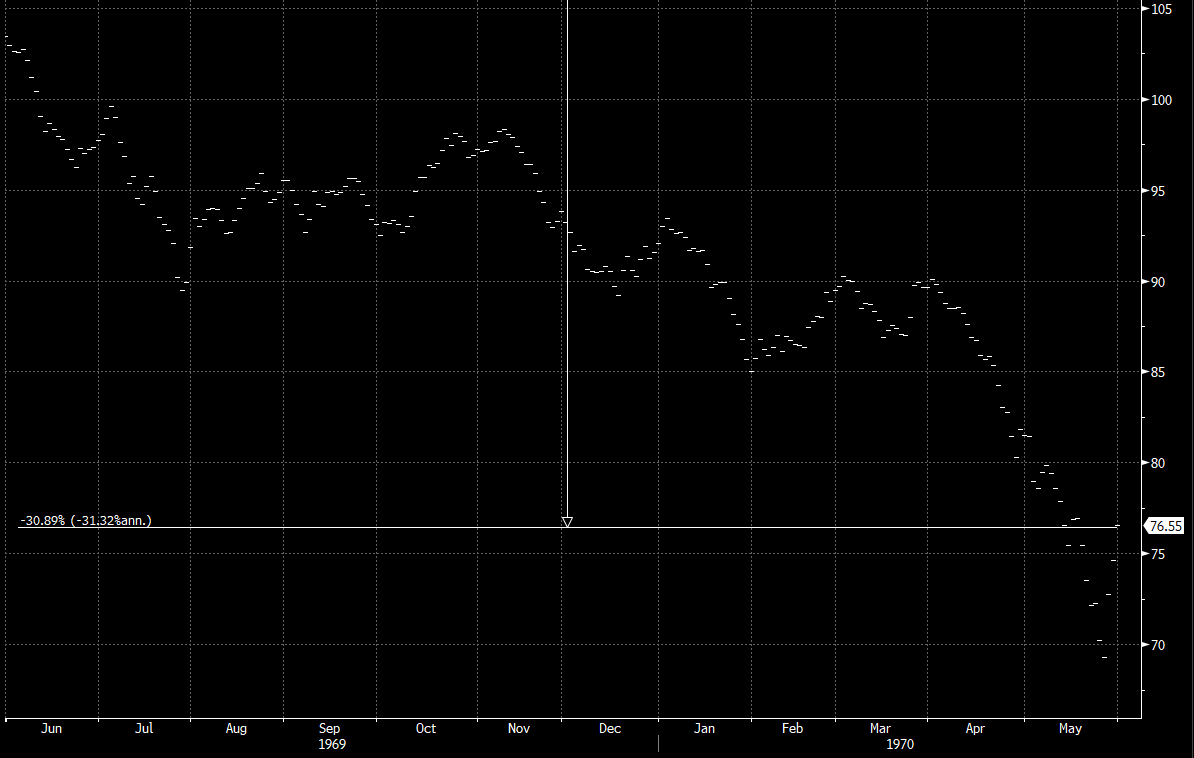Click the Sep month label
This screenshot has height=758, width=1194.
tap(329, 728)
